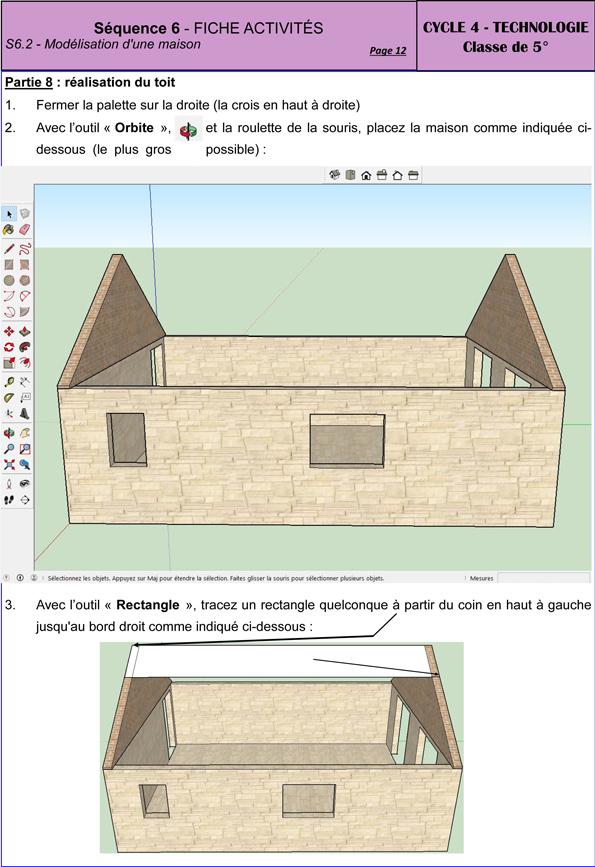Select the Push/Pull tool
The width and height of the screenshot is (595, 867).
click(24, 332)
